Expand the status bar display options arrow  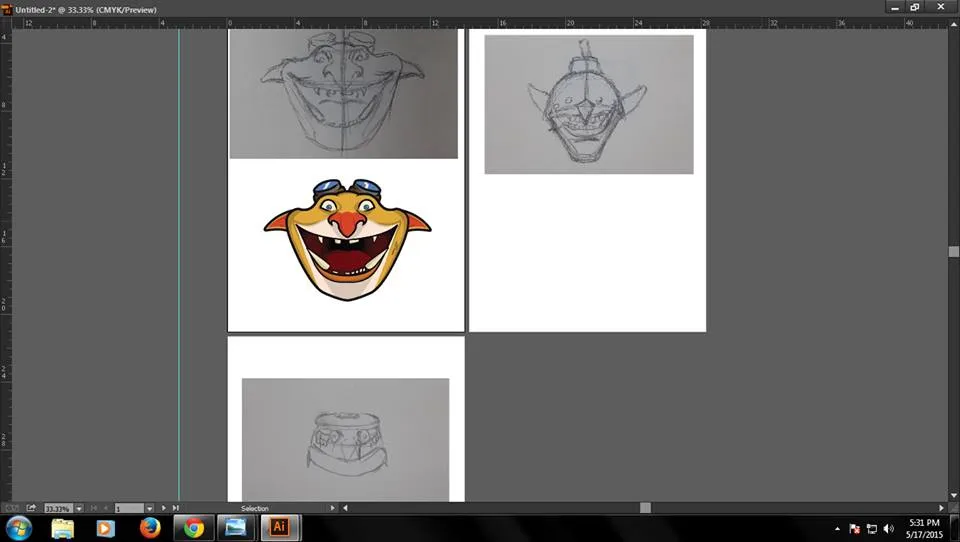click(x=332, y=508)
